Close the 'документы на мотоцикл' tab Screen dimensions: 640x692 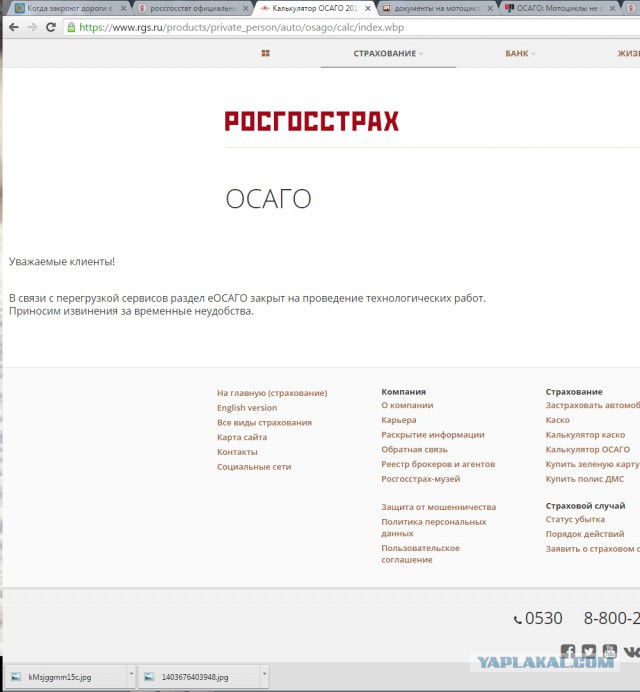490,8
